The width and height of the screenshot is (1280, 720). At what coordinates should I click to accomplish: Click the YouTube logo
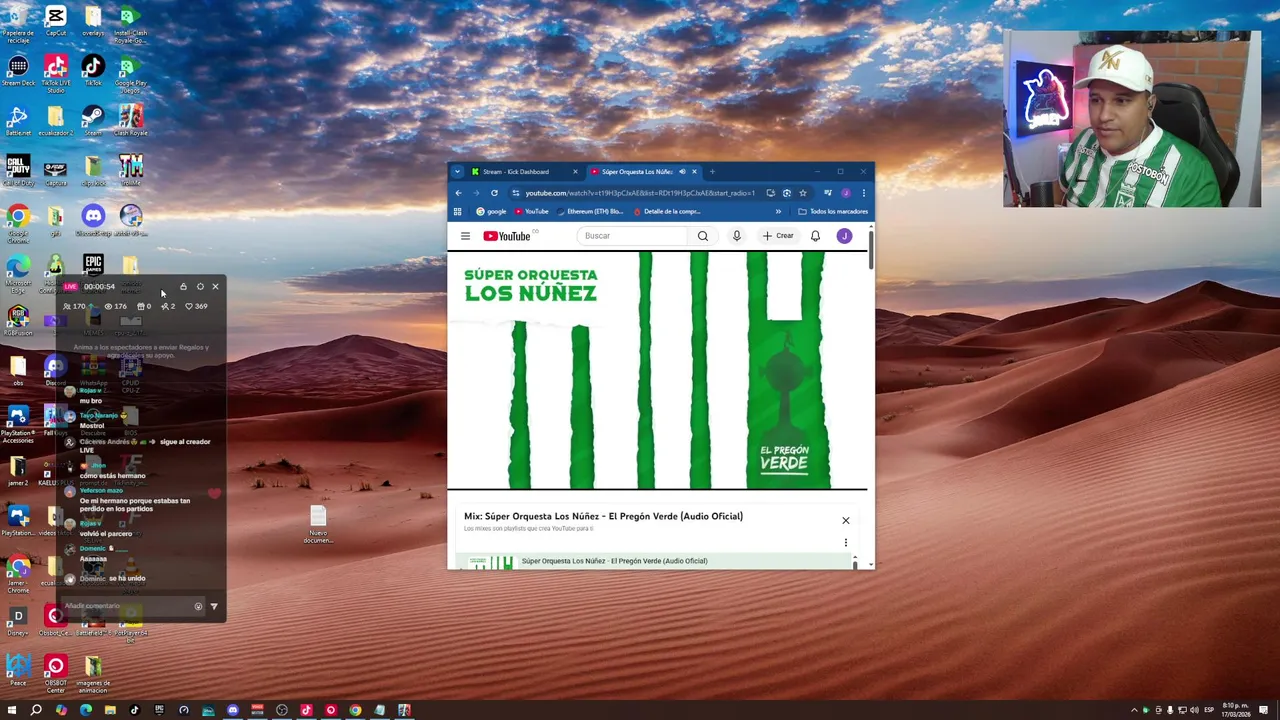508,236
